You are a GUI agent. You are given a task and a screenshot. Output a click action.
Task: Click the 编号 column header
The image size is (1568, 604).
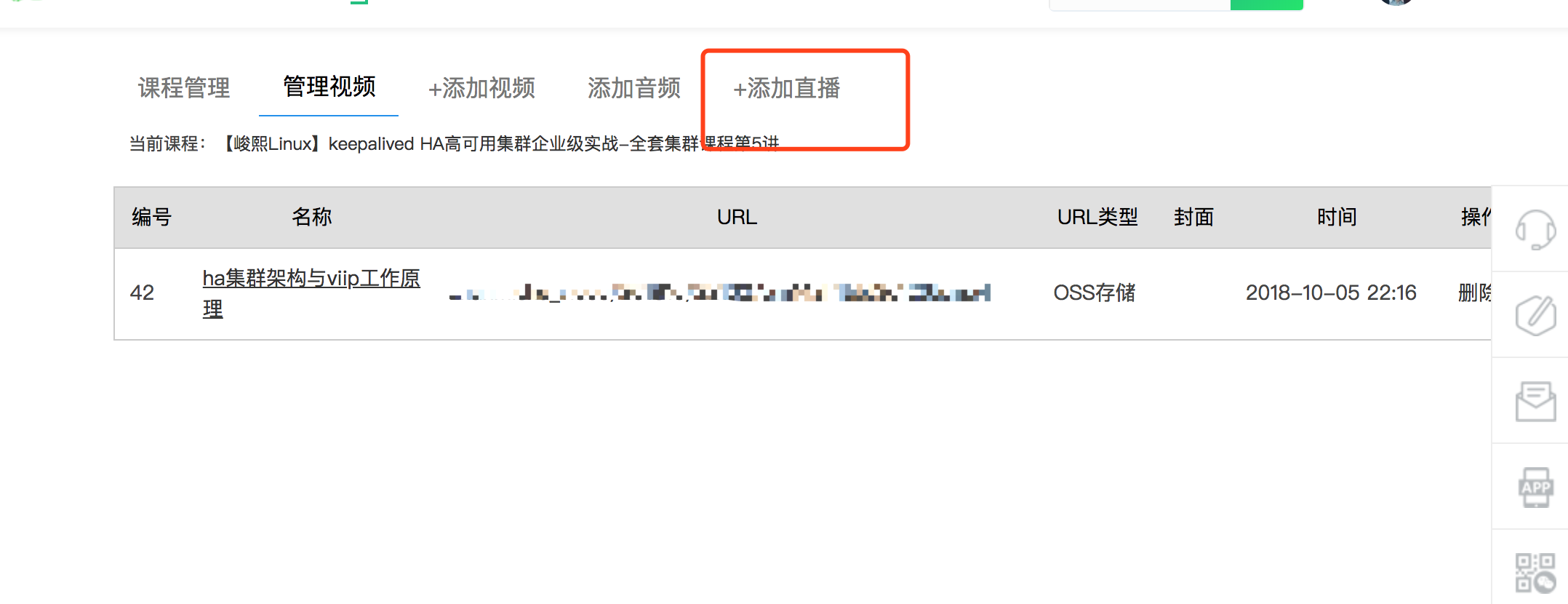coord(151,217)
